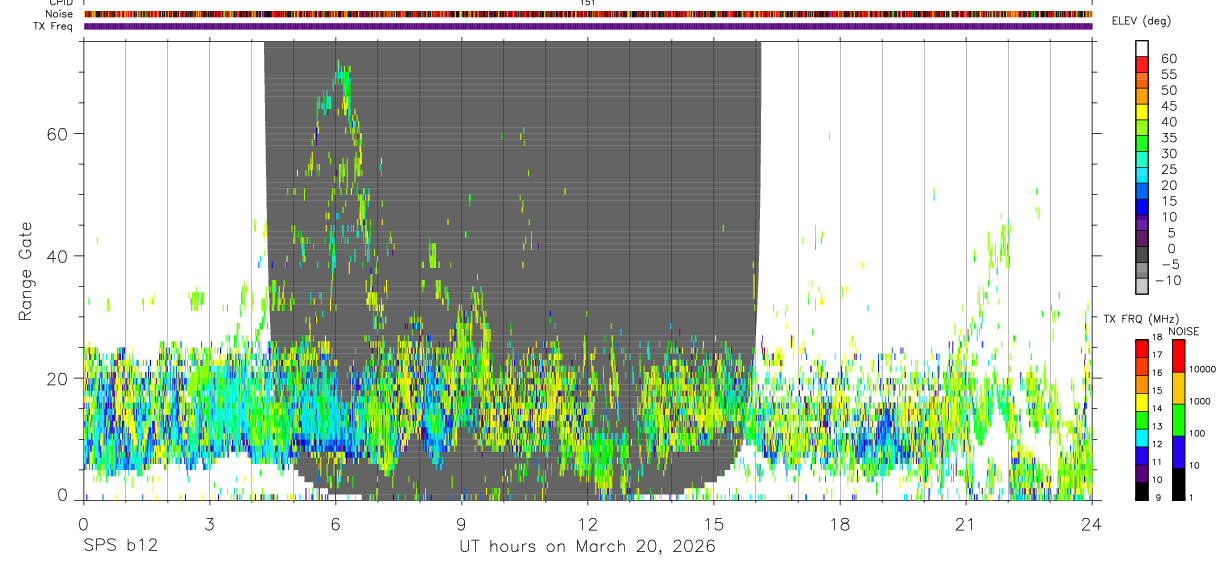The width and height of the screenshot is (1228, 567).
Task: Click the UT hours date axis title
Action: pyautogui.click(x=587, y=547)
